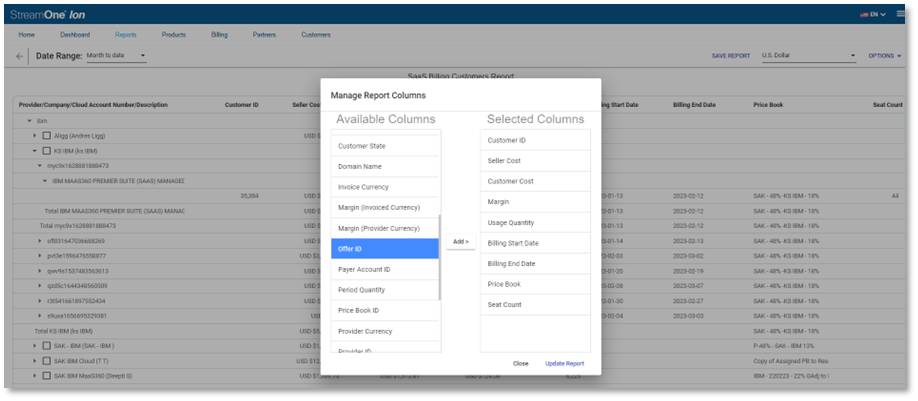Viewport: 918px width, 401px height.
Task: Click the Add > button
Action: (x=461, y=242)
